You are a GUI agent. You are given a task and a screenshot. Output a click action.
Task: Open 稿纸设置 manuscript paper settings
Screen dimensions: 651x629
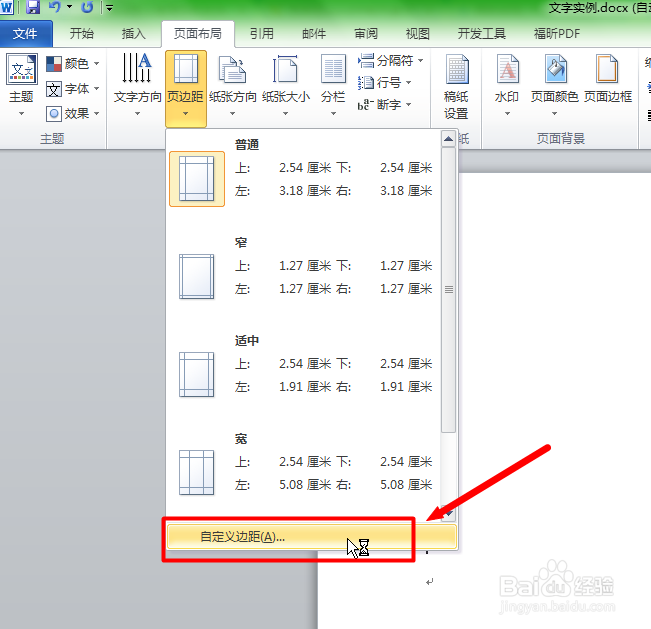point(456,87)
